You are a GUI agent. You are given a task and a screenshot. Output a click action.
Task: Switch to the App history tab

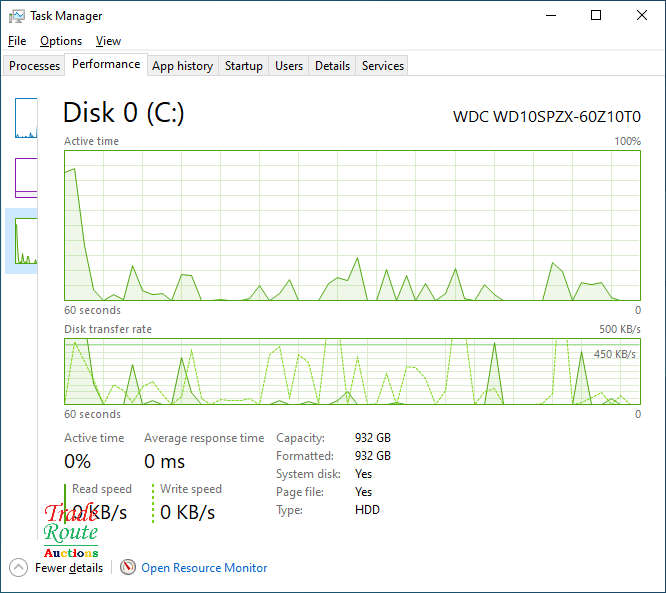pos(182,66)
